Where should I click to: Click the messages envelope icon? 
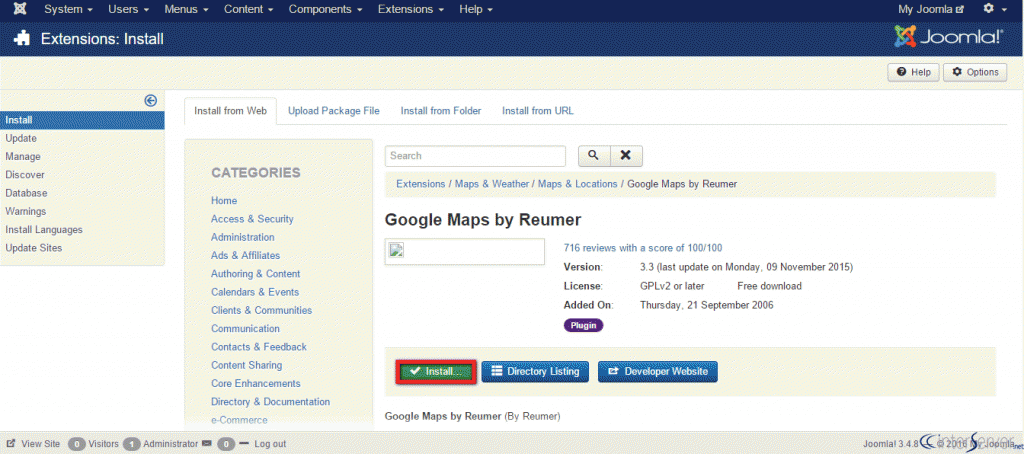[207, 444]
